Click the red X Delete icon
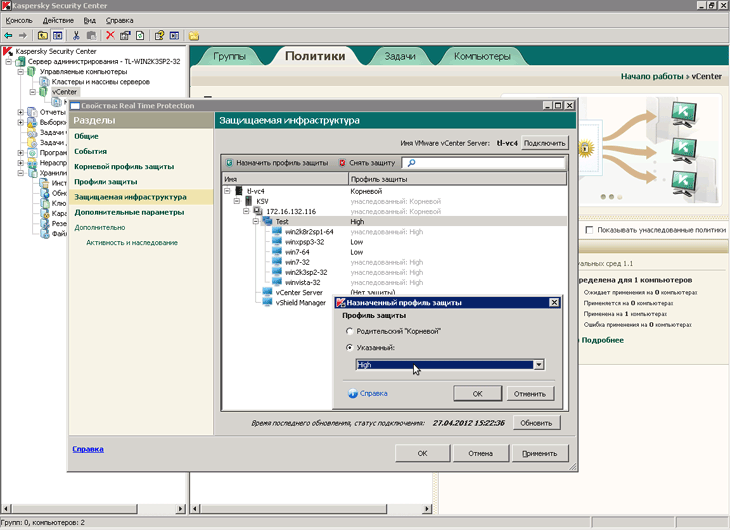Viewport: 730px width, 530px height. click(110, 35)
